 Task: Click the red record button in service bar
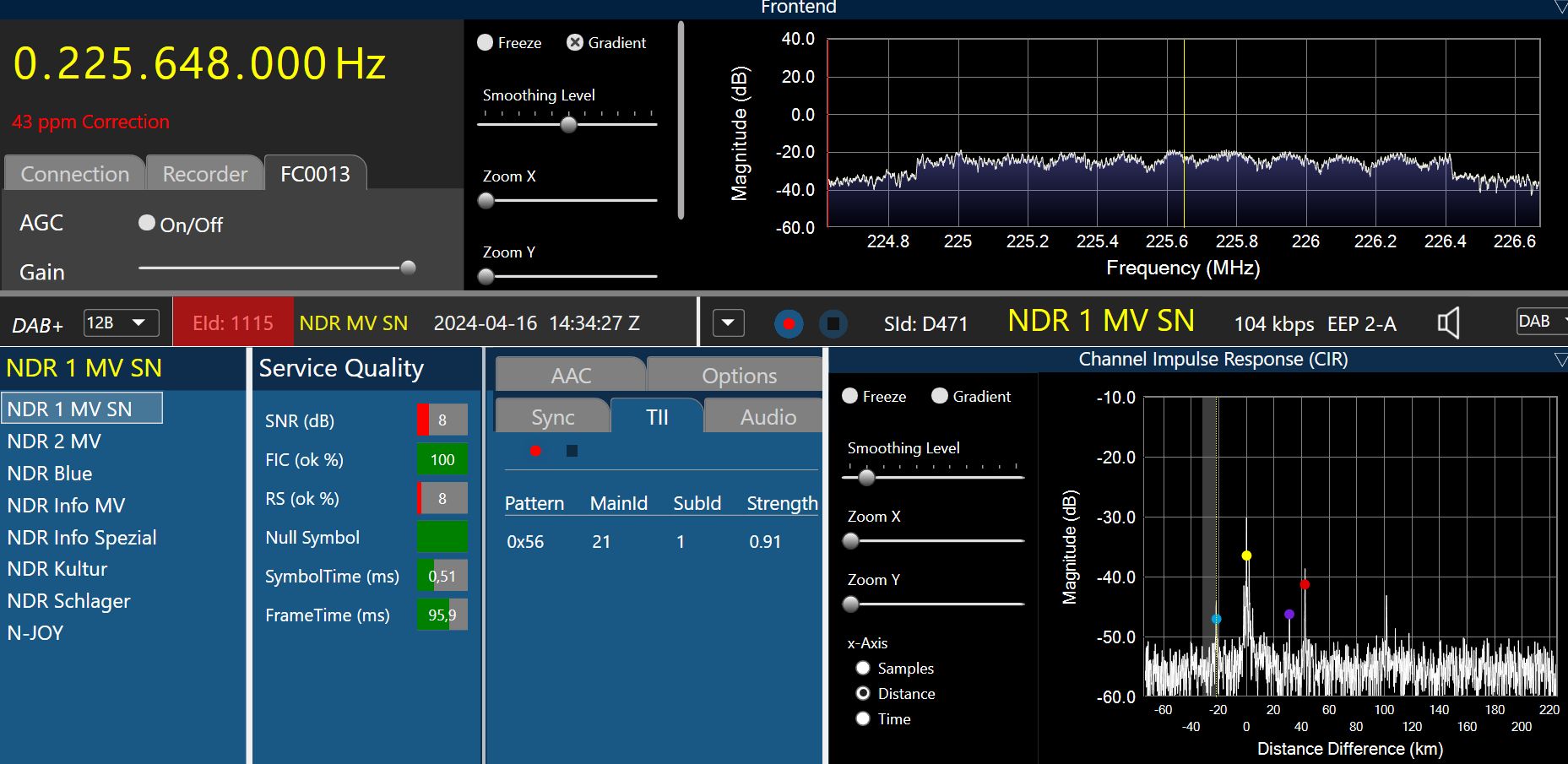coord(789,323)
